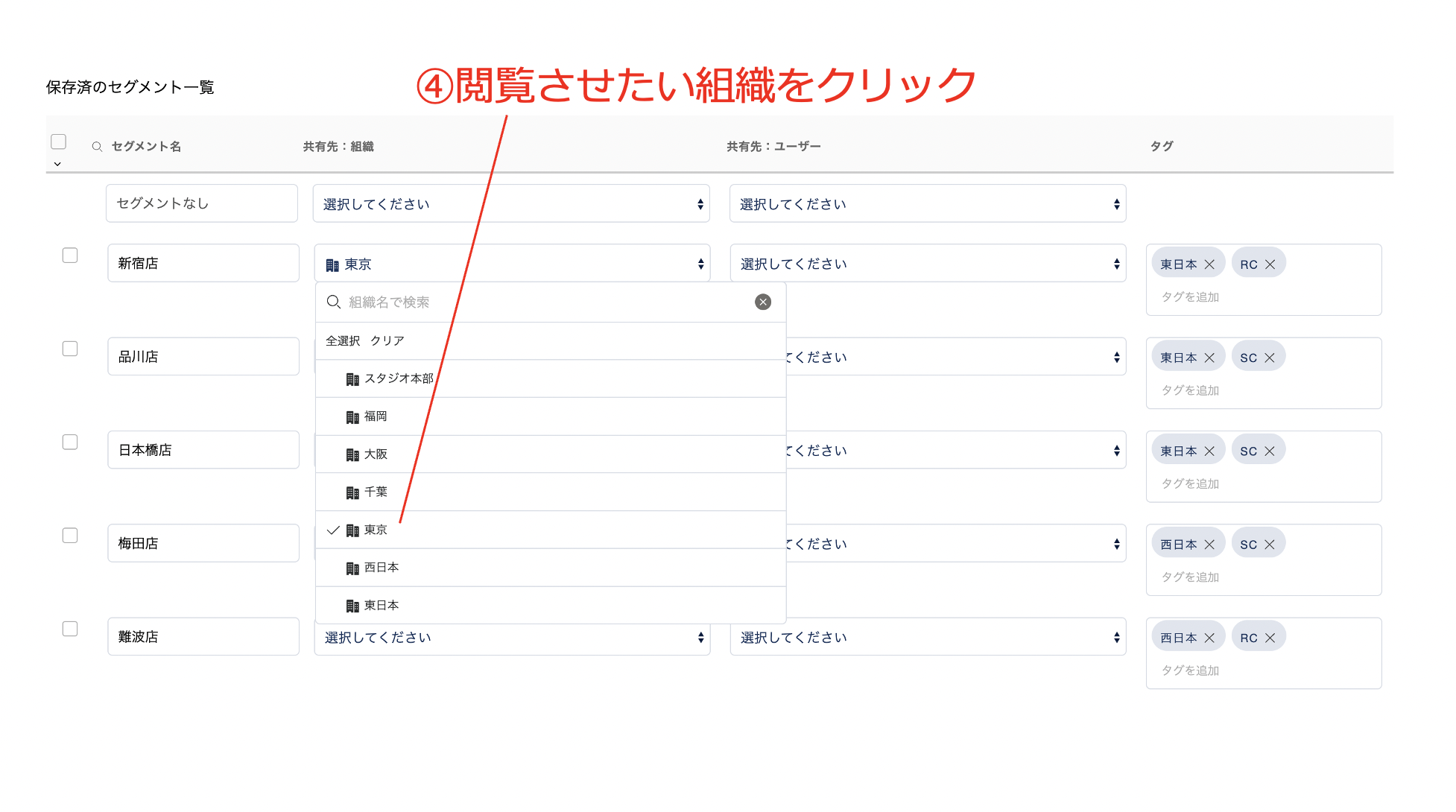Select 千葉 from organization list

pos(551,492)
